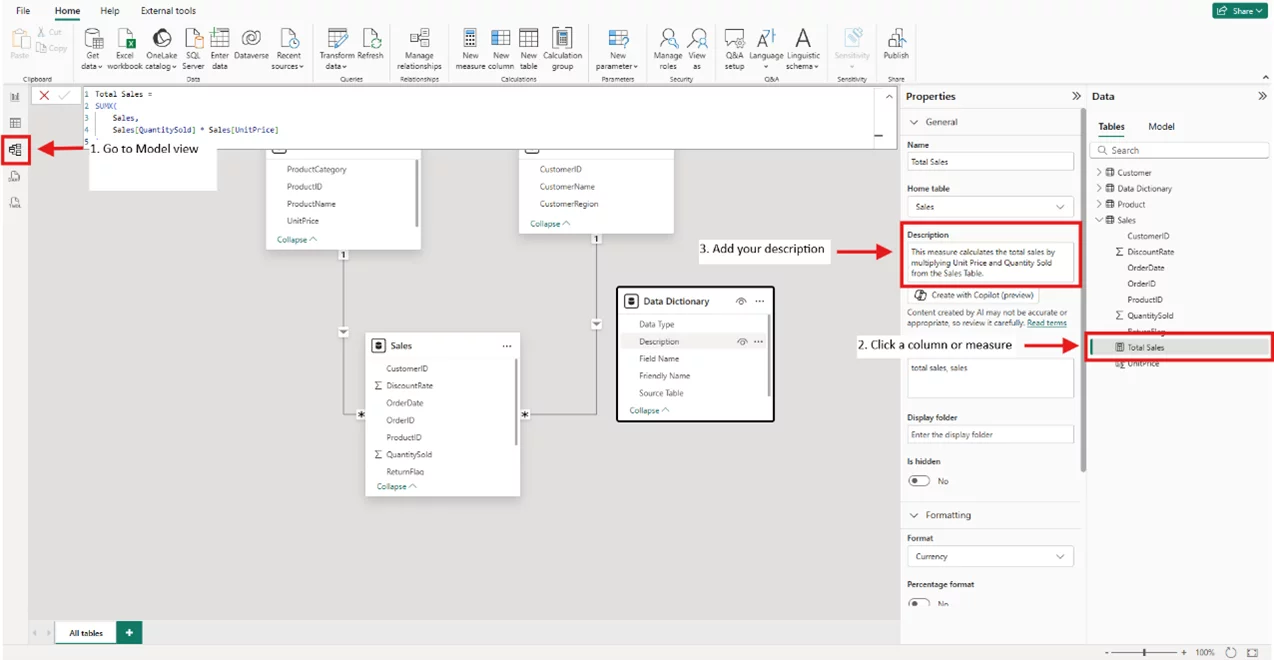Toggle visibility on the Data Dictionary table header
The height and width of the screenshot is (660, 1274).
(741, 301)
